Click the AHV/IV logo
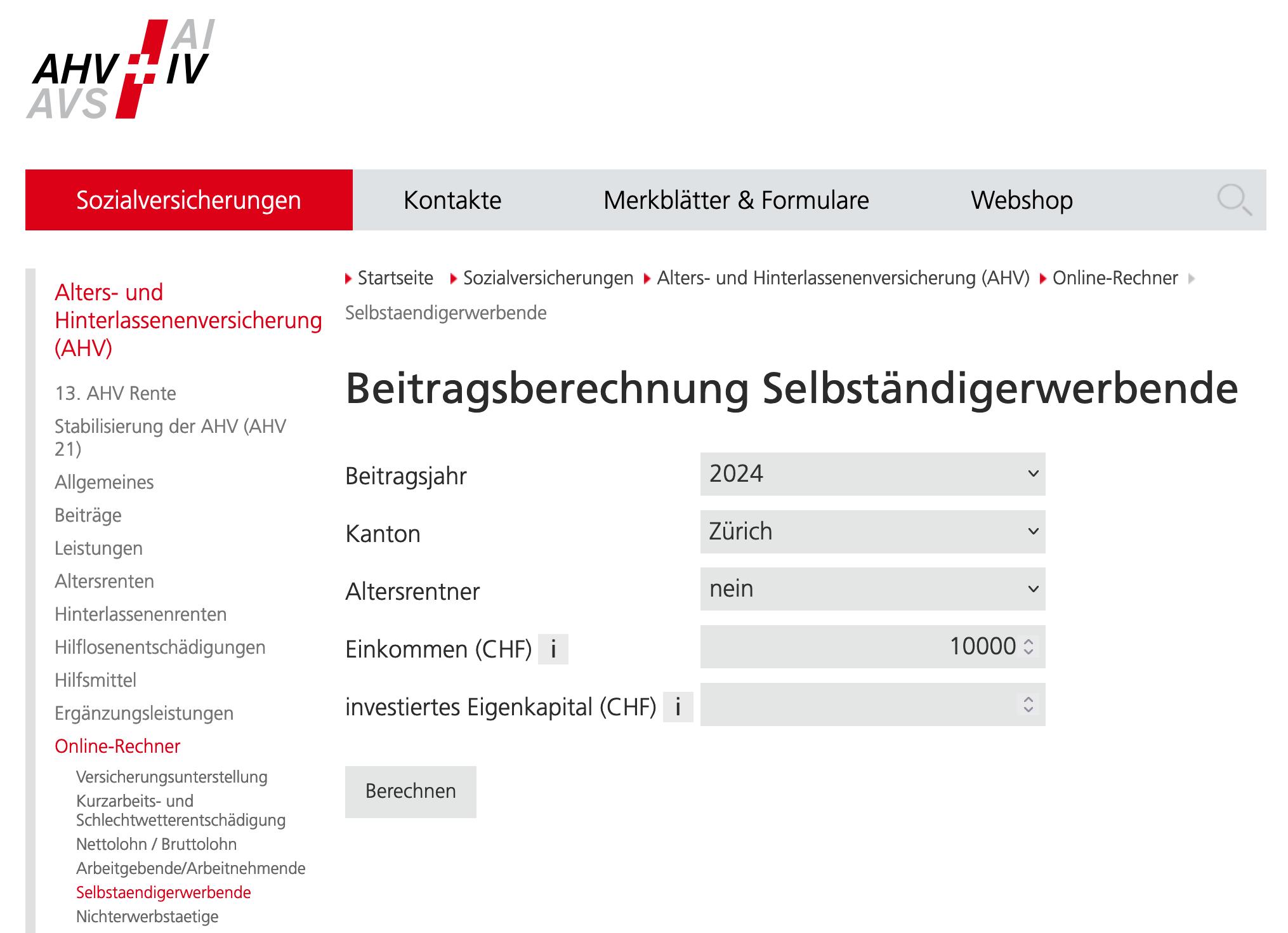The image size is (1288, 933). click(x=122, y=70)
